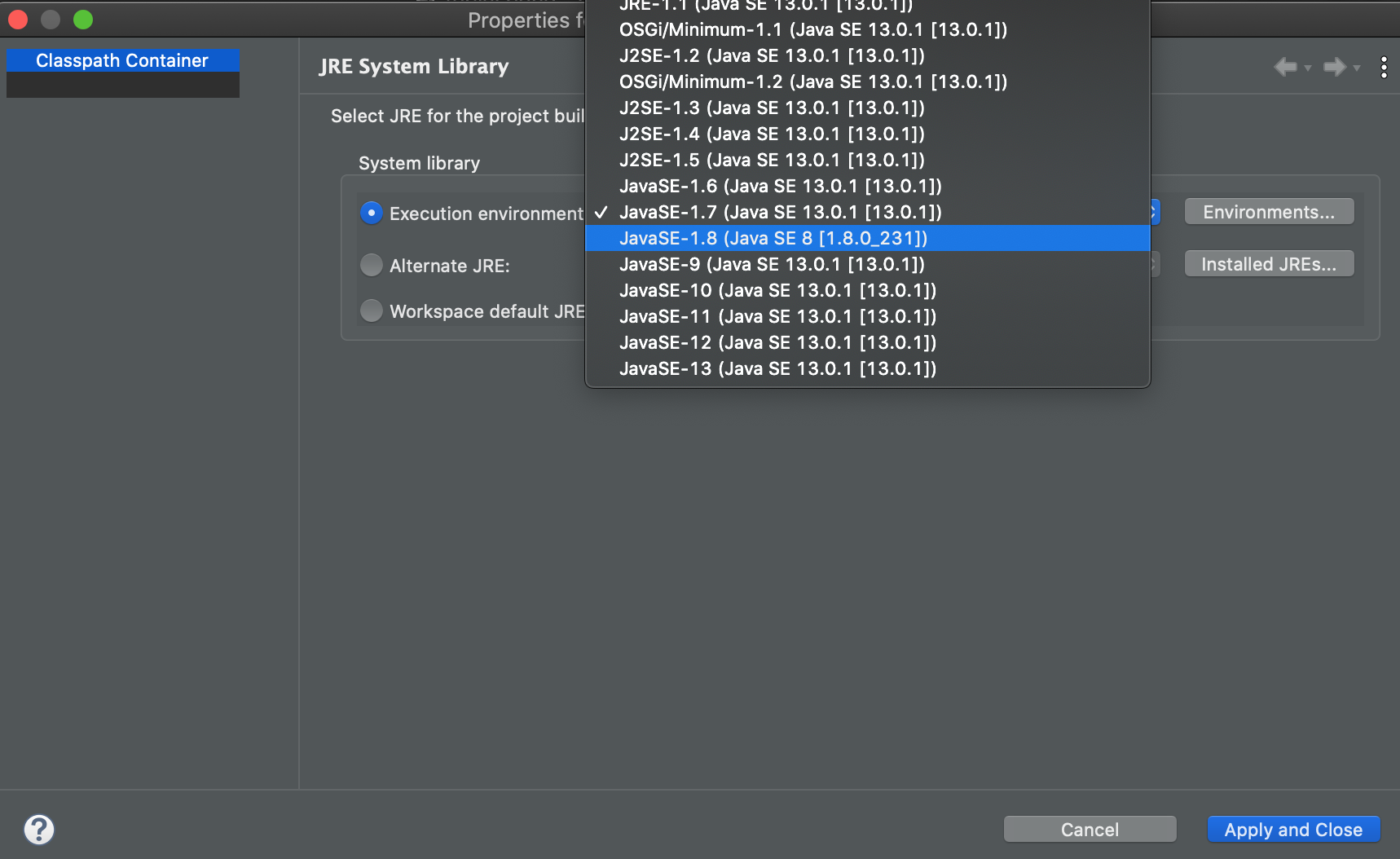
Task: Open the Environments... settings button
Action: click(1269, 212)
